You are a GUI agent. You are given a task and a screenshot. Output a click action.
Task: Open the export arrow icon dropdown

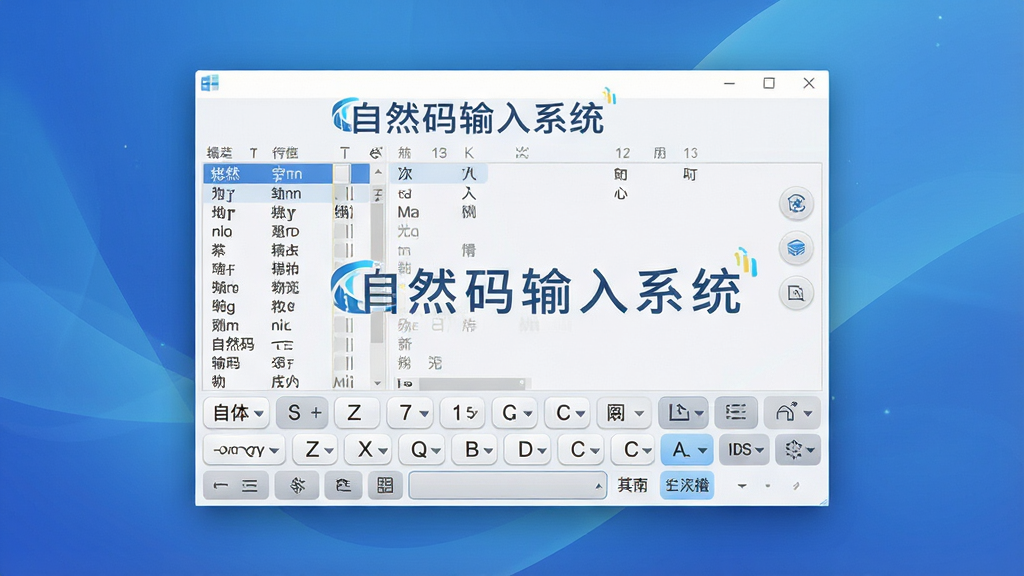click(683, 413)
